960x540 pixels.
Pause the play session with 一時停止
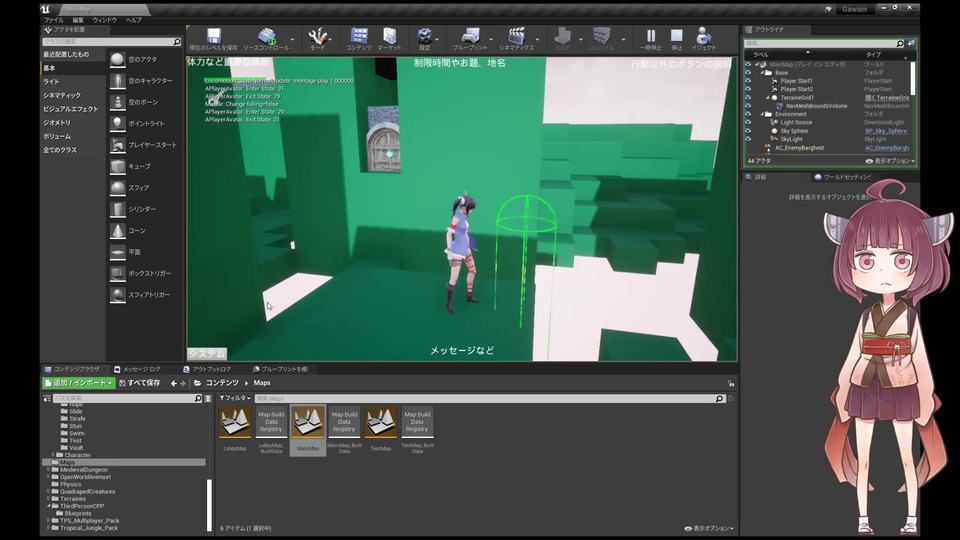point(650,36)
